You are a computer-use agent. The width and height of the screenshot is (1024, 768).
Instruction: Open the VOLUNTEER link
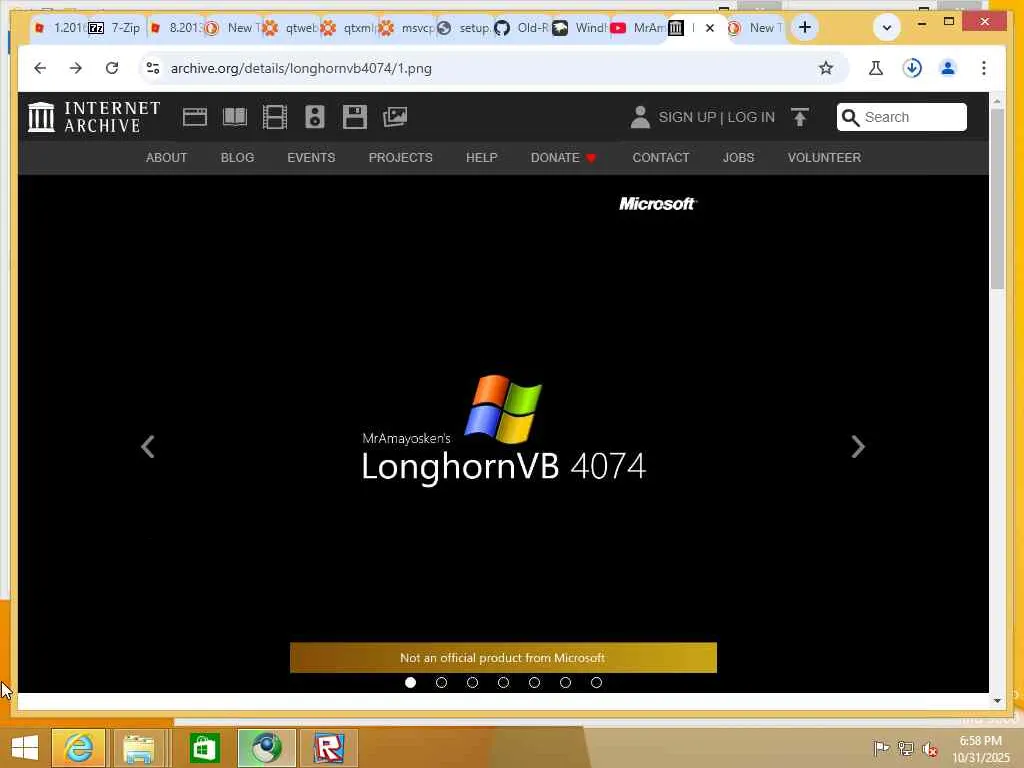(x=824, y=157)
